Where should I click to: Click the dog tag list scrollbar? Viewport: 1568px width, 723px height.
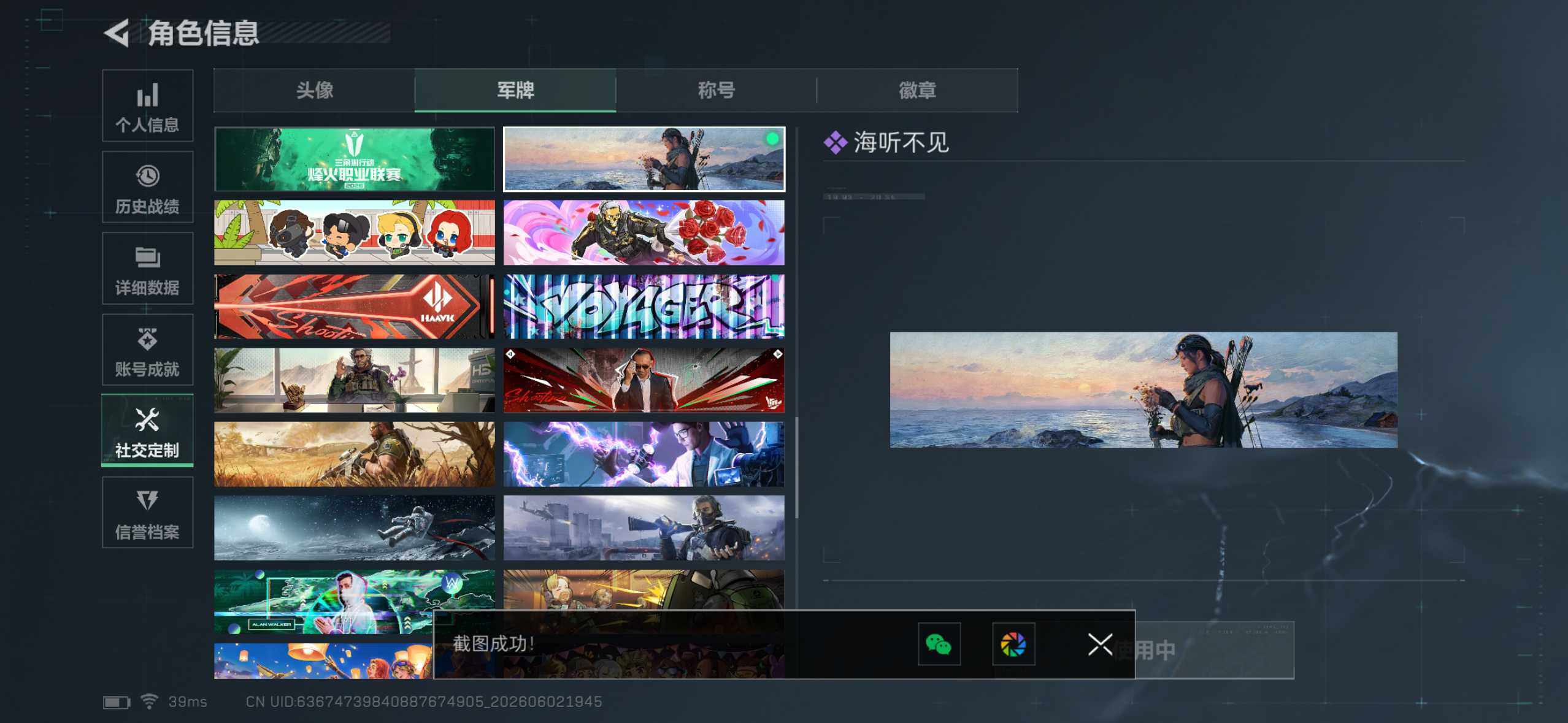click(796, 467)
